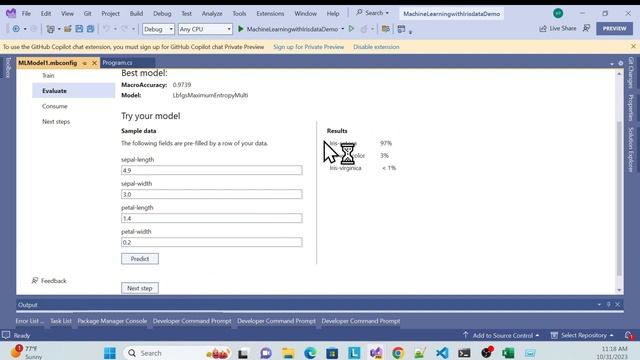Click Sign up for Private Preview link
Screen dimensions: 640x360
(309, 47)
